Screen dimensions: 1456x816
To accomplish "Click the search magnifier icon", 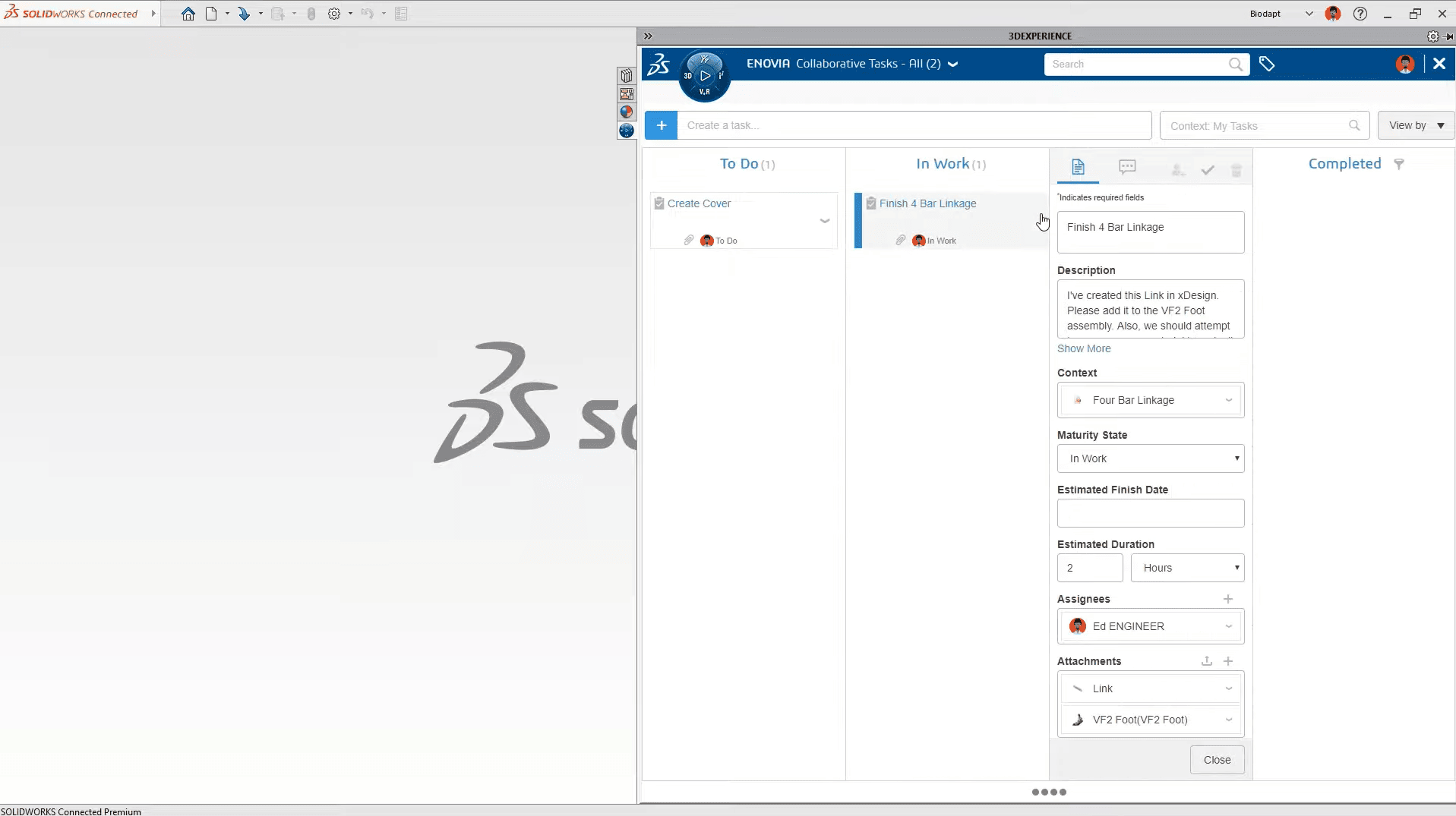I will (1236, 65).
